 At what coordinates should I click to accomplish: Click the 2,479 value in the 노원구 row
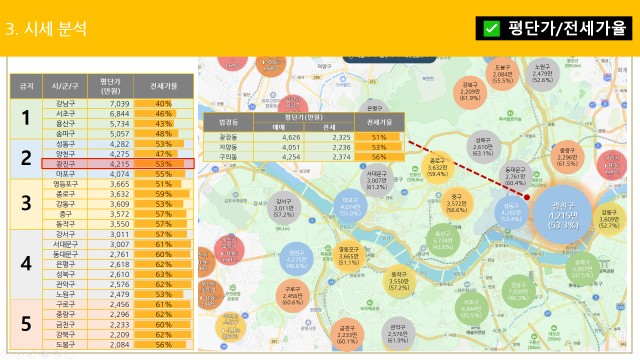click(x=119, y=294)
